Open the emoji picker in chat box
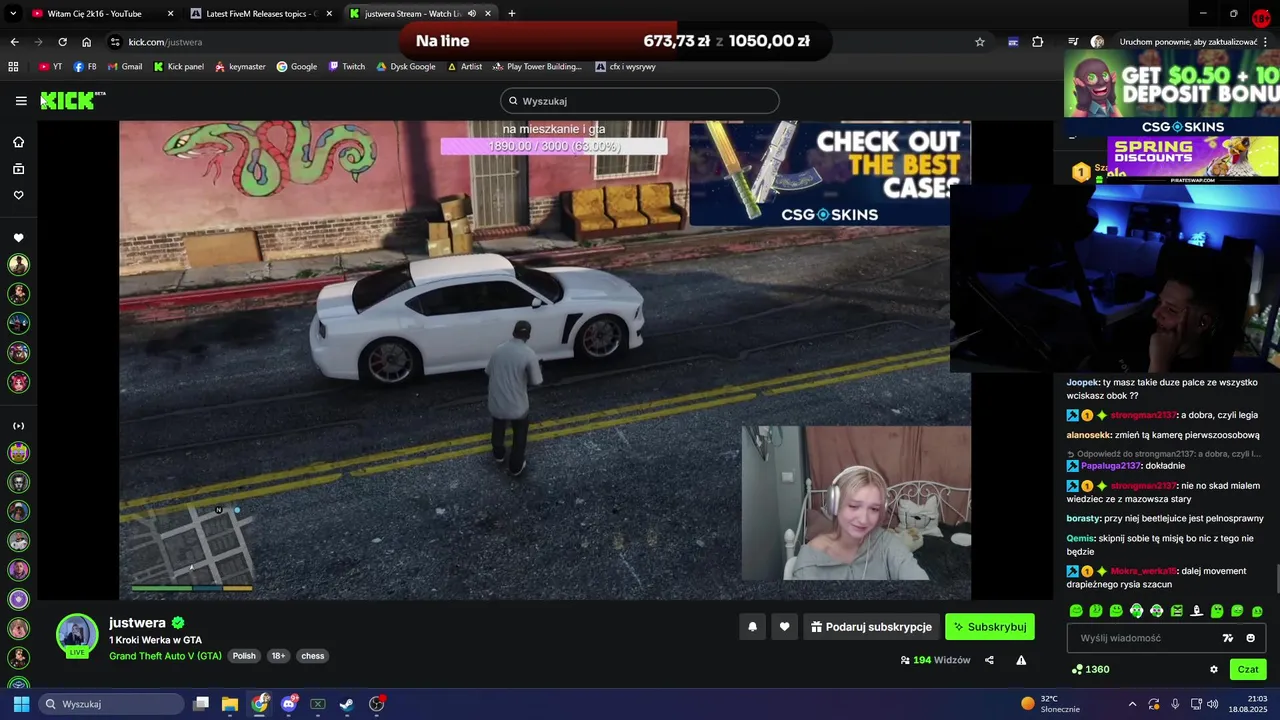The height and width of the screenshot is (720, 1280). [x=1250, y=638]
